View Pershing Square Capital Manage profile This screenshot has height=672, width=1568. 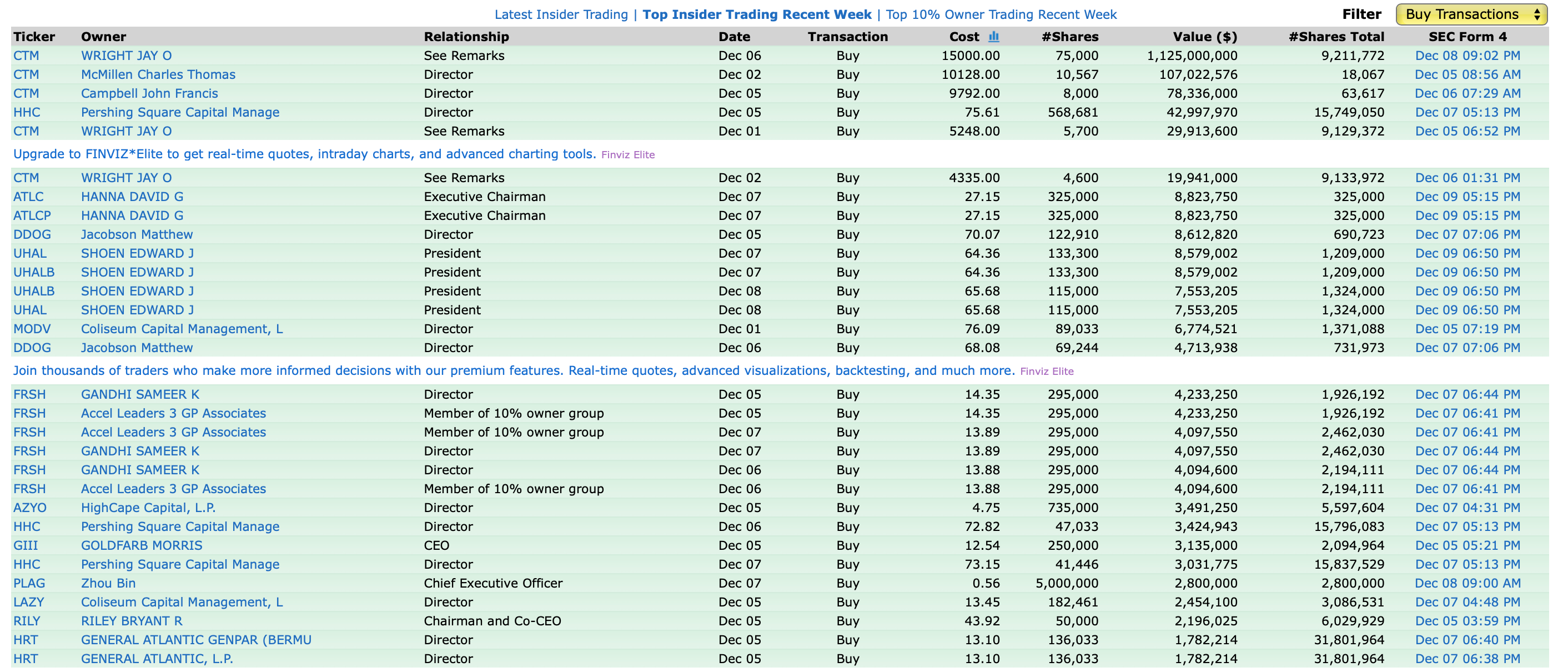[x=180, y=112]
